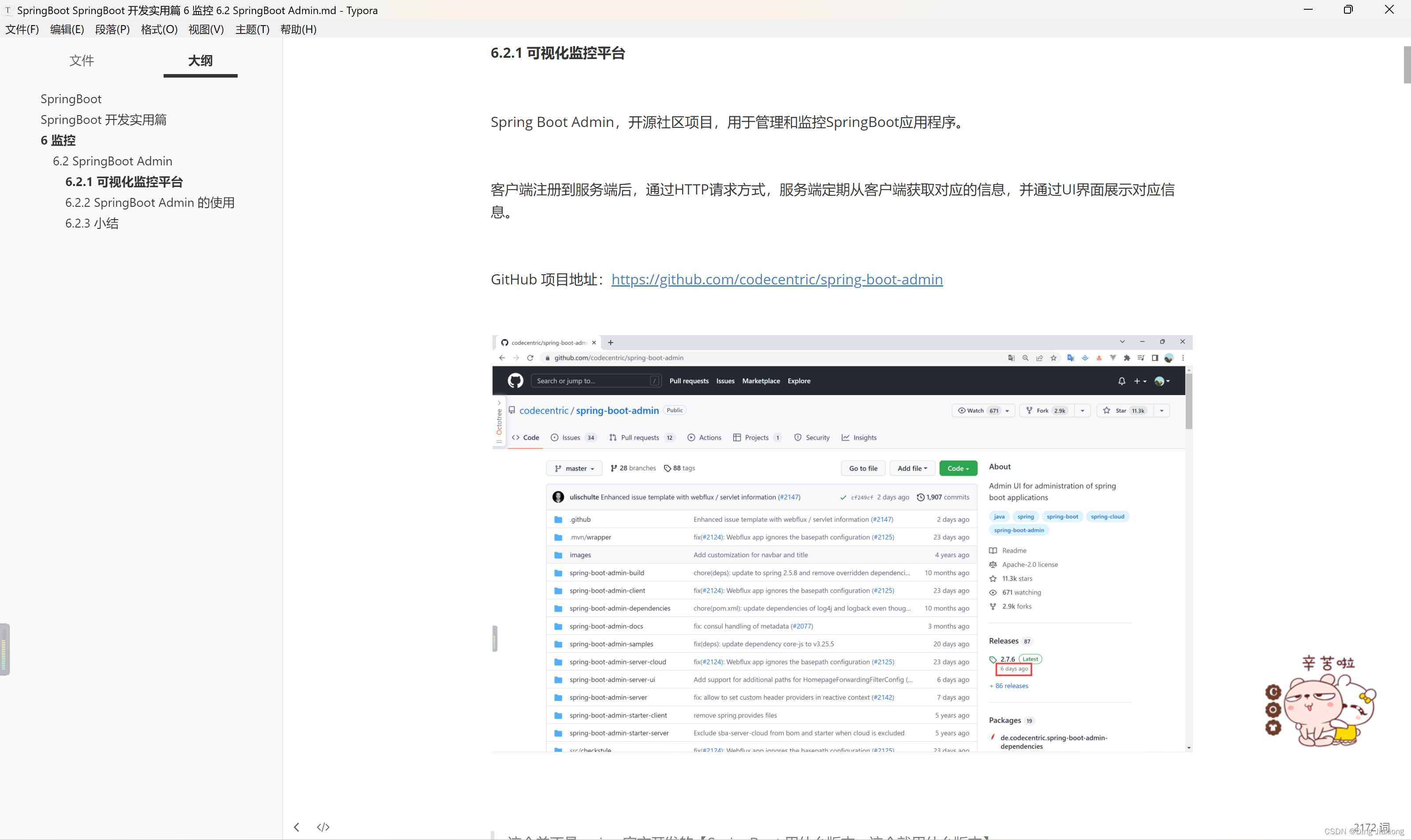Open the 视图(V) menu
The width and height of the screenshot is (1411, 840).
[x=206, y=30]
